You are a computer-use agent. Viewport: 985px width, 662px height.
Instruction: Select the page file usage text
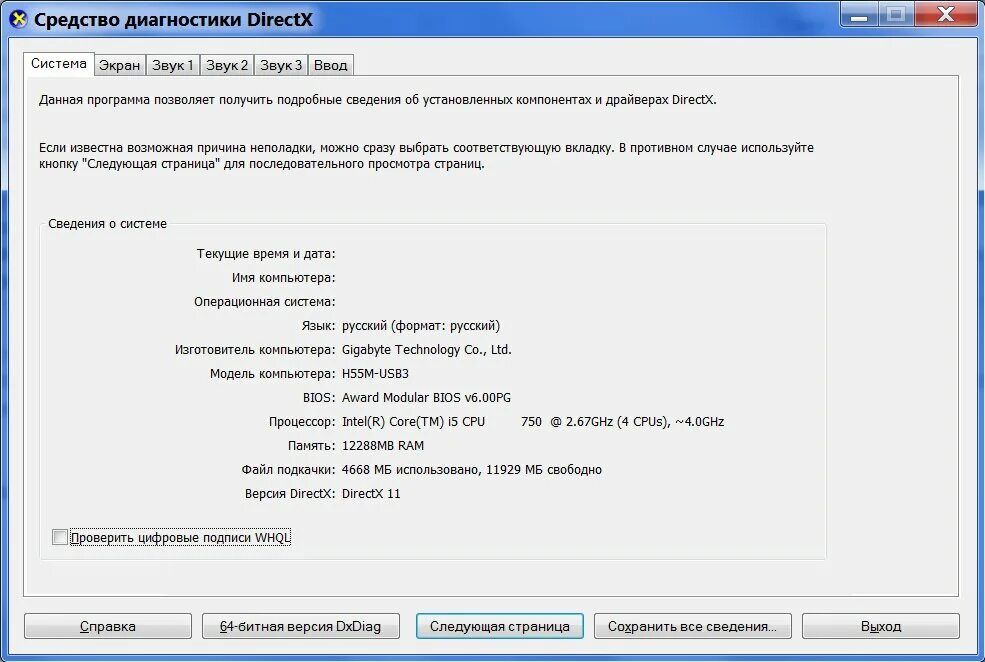472,470
